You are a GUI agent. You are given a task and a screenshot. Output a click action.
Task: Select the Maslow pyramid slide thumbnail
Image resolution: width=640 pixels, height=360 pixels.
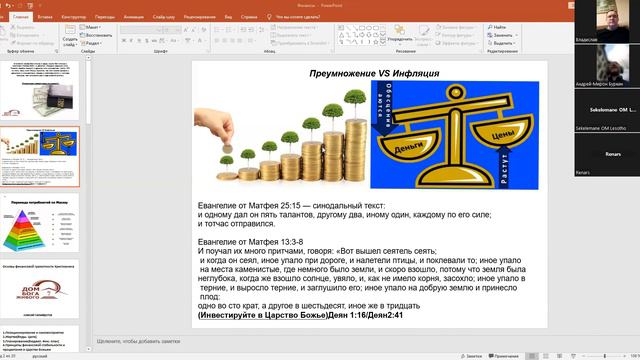click(x=40, y=223)
